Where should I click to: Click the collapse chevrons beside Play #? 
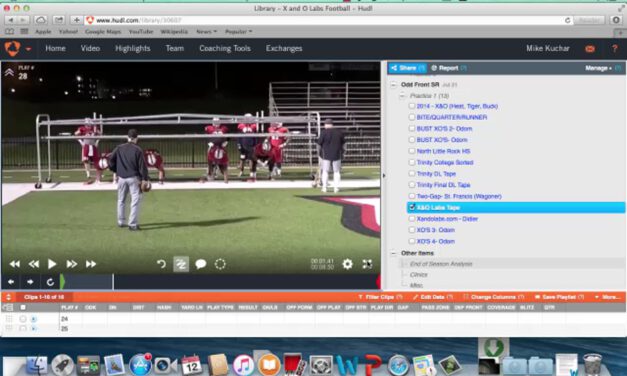pyautogui.click(x=9, y=72)
